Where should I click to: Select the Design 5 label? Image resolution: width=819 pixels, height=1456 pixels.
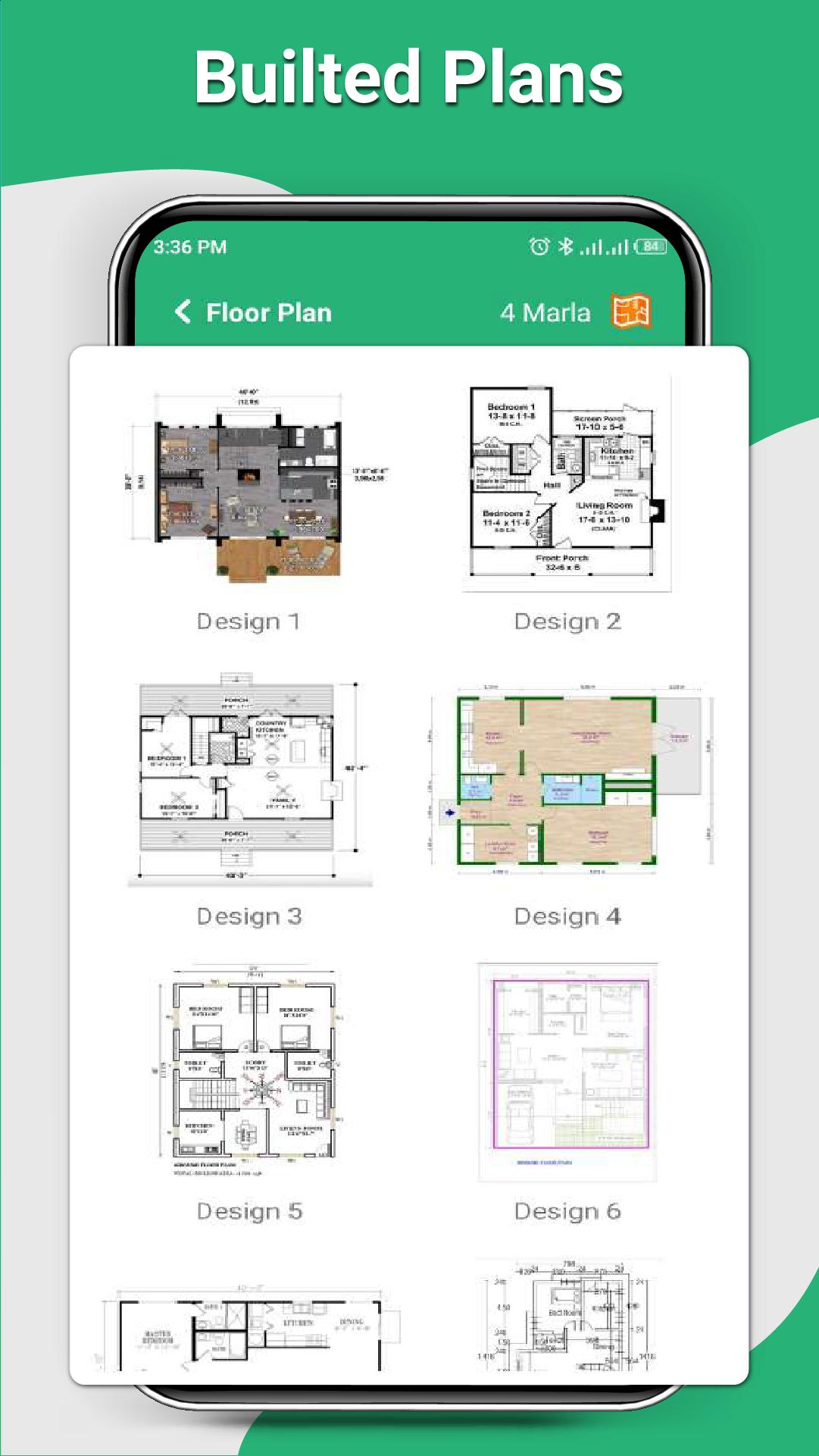pos(249,1212)
